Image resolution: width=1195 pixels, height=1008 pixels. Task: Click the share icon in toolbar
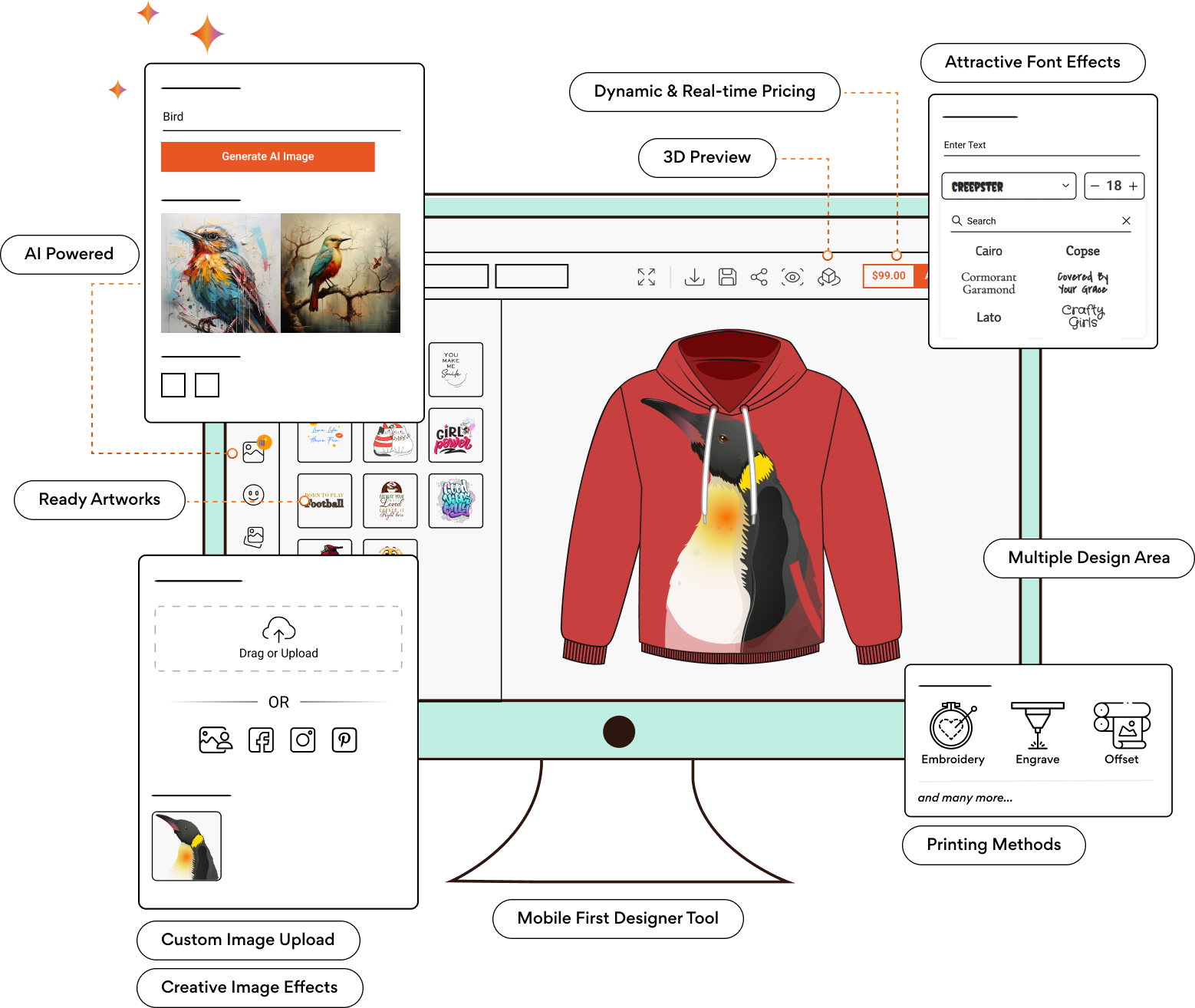(759, 277)
